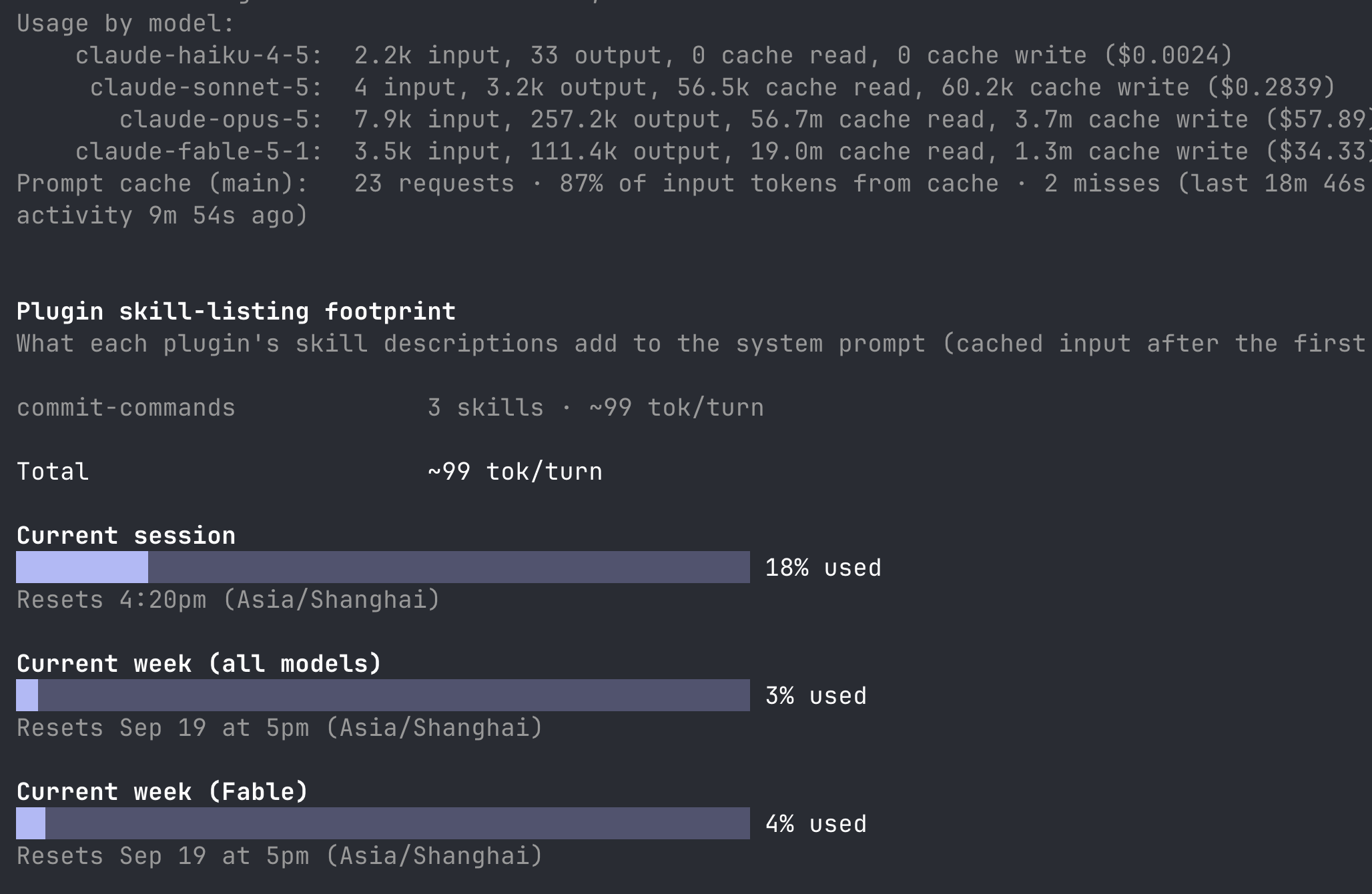
Task: Click the Current week (all models) bar
Action: 383,695
